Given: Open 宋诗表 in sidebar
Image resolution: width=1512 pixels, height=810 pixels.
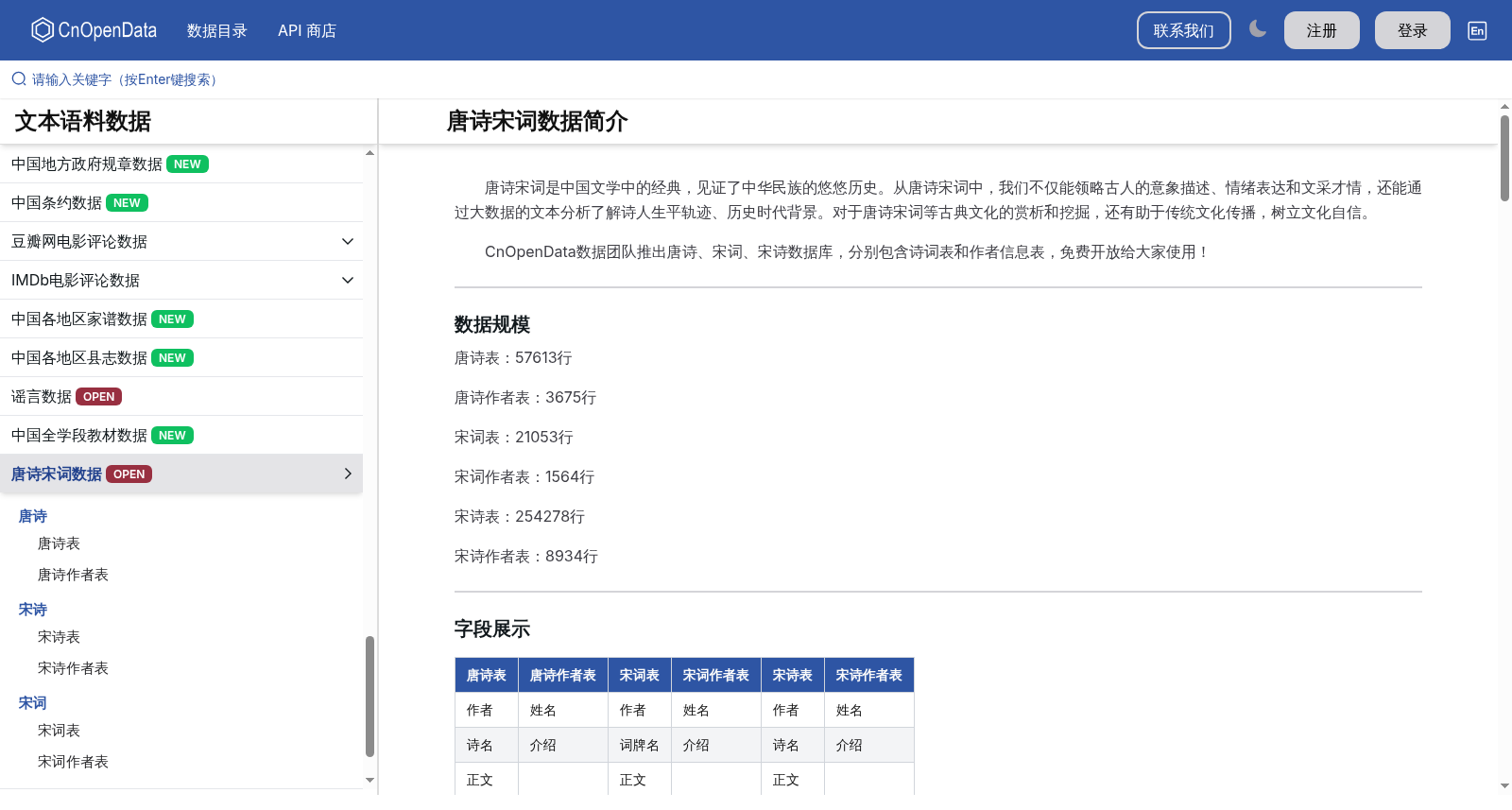Looking at the screenshot, I should pos(59,637).
